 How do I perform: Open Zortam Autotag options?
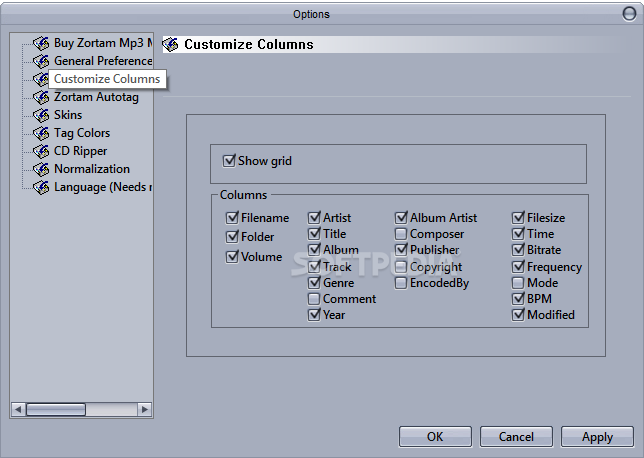pos(97,97)
